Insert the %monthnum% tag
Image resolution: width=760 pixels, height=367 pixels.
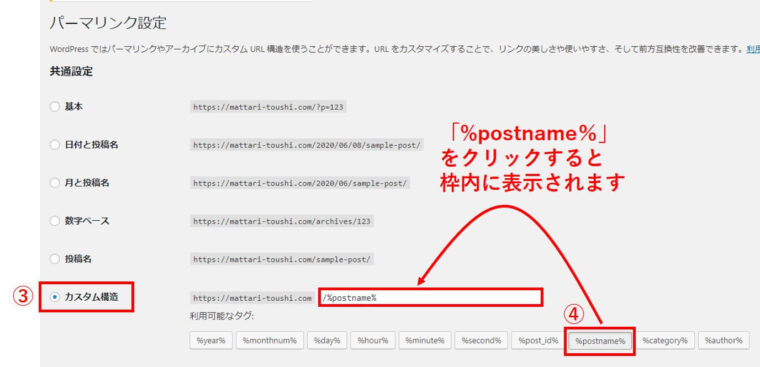pyautogui.click(x=269, y=340)
